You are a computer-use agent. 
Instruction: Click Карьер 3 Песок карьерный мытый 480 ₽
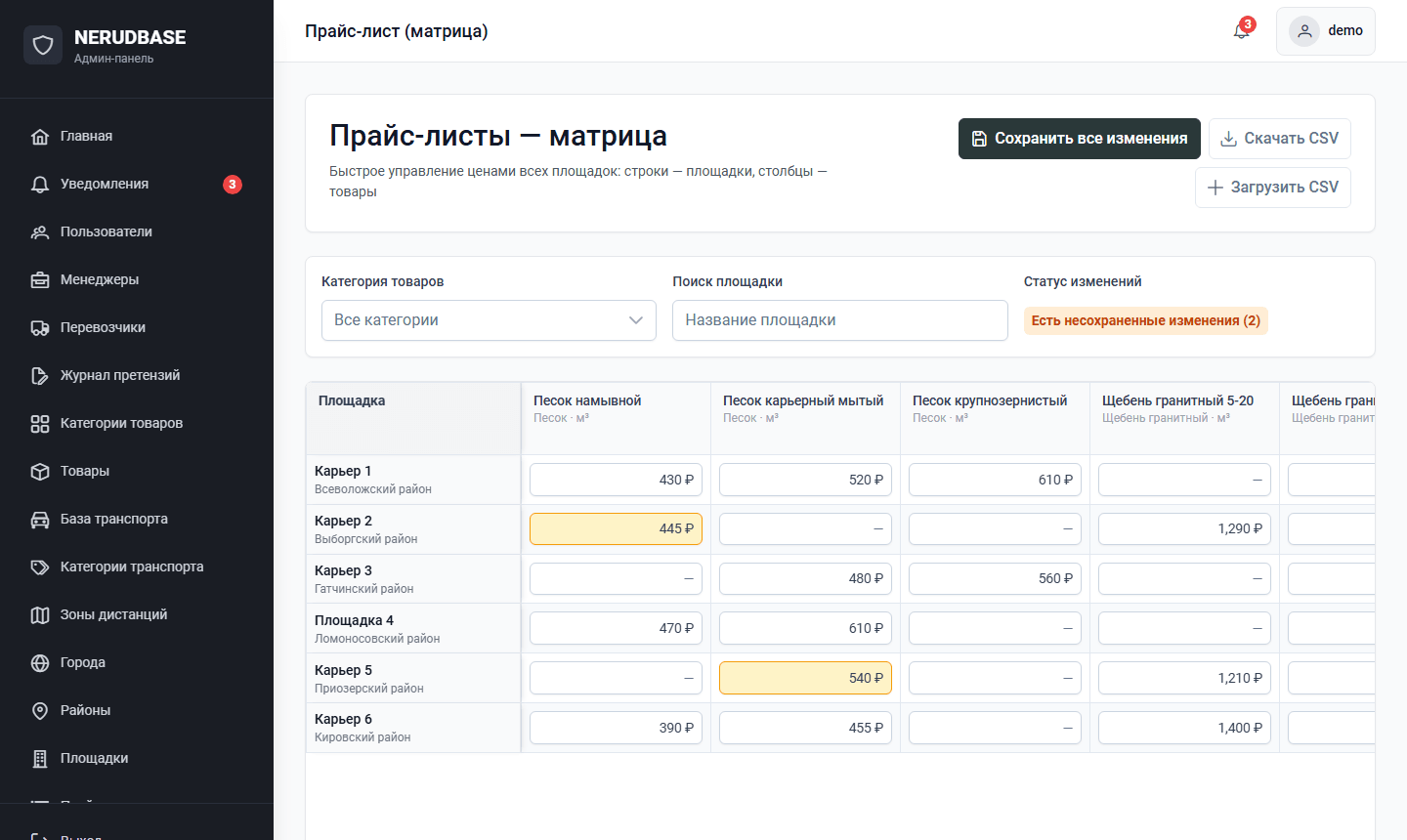click(x=805, y=578)
